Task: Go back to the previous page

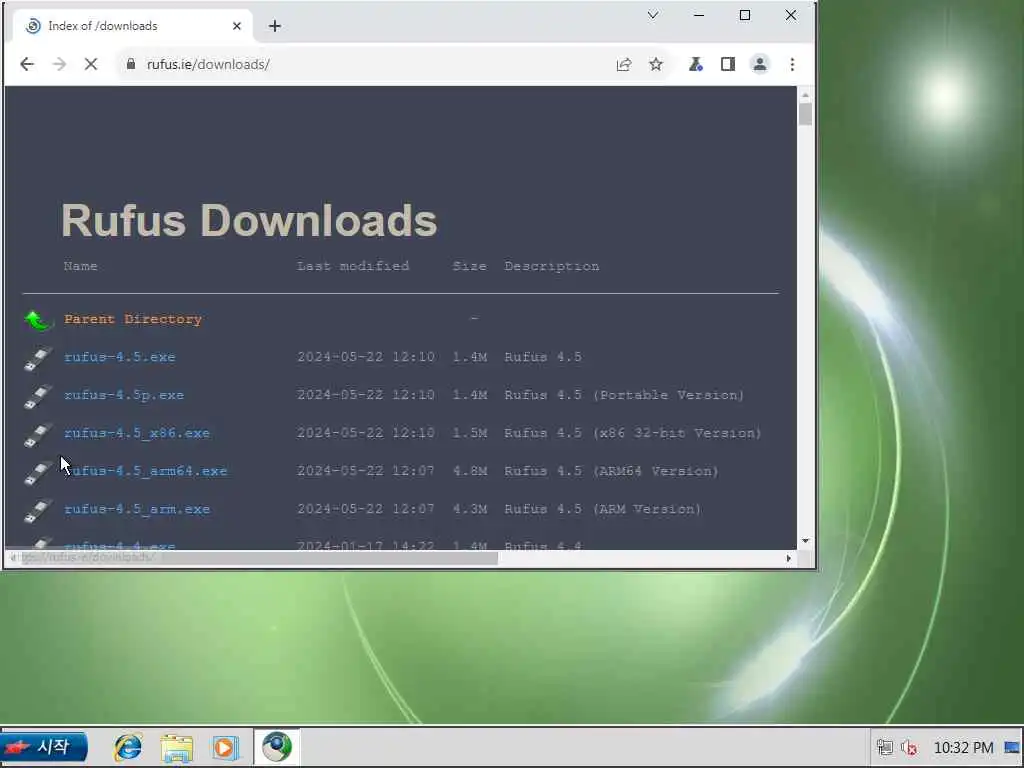Action: pyautogui.click(x=27, y=64)
